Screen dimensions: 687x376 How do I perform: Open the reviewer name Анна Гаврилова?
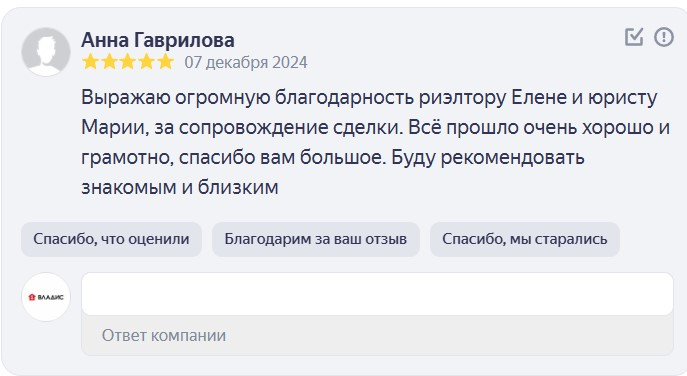158,40
